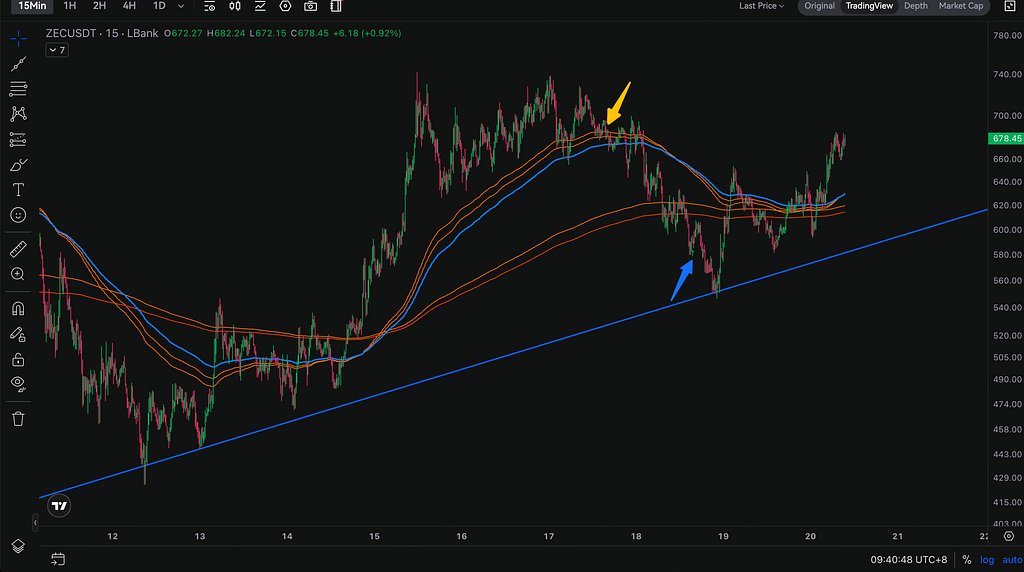
Task: Click the 780.00 price axis label
Action: coord(1007,35)
